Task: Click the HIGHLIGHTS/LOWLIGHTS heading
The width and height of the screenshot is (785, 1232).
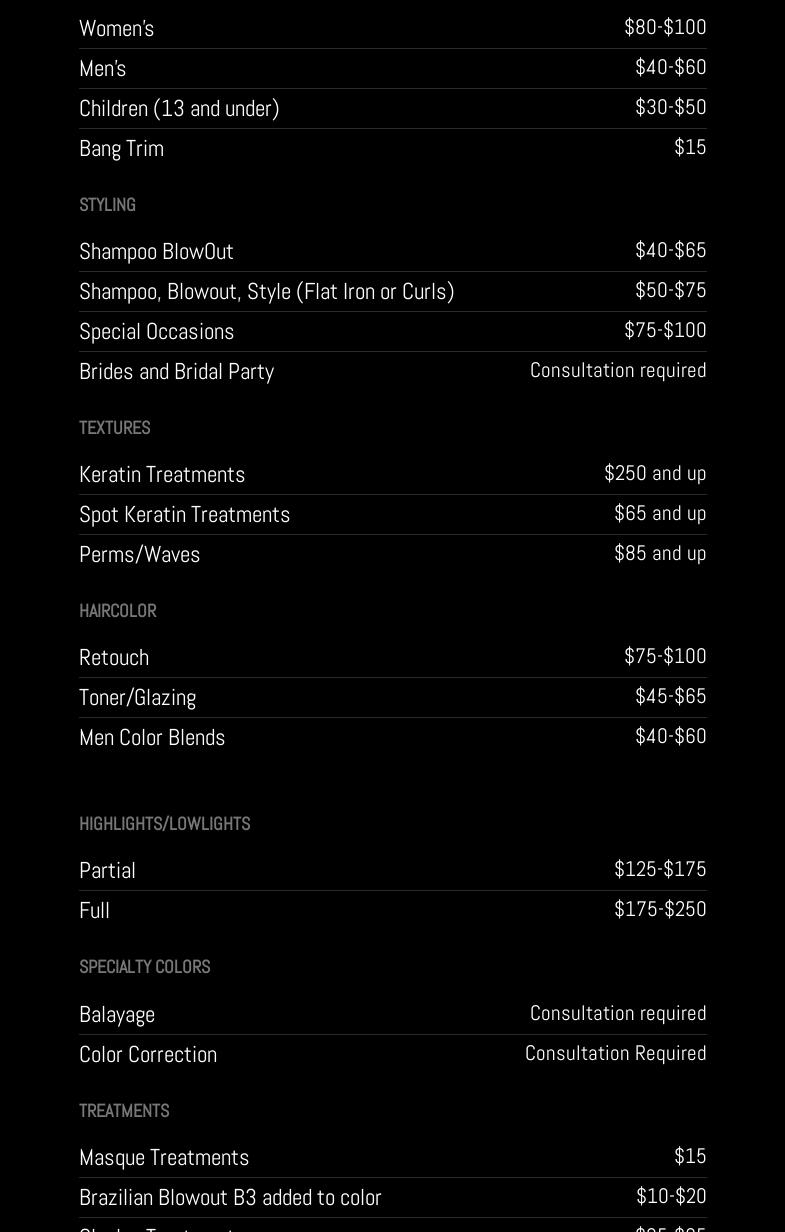Action: tap(164, 824)
